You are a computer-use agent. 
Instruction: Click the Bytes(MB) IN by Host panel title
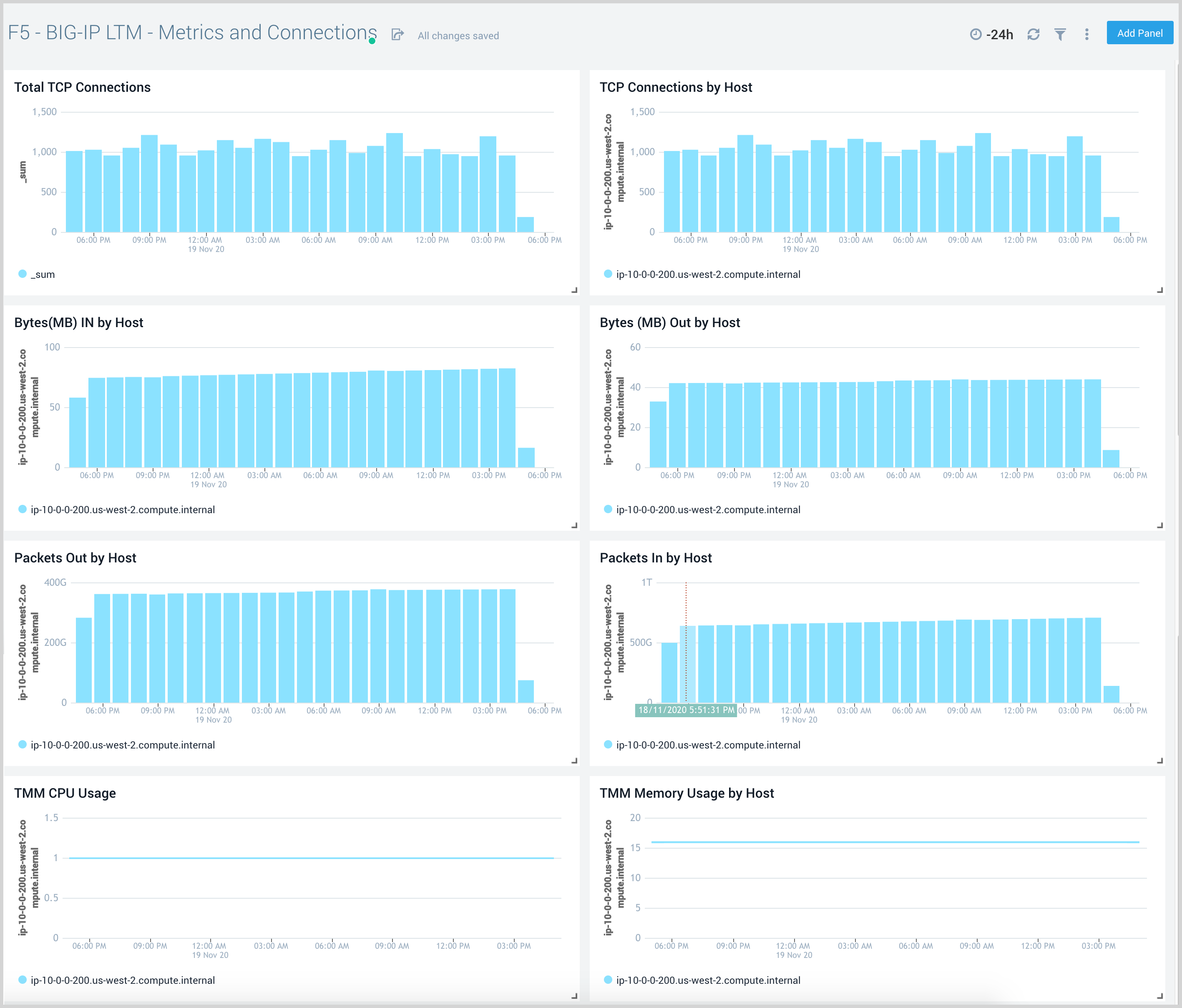tap(79, 323)
